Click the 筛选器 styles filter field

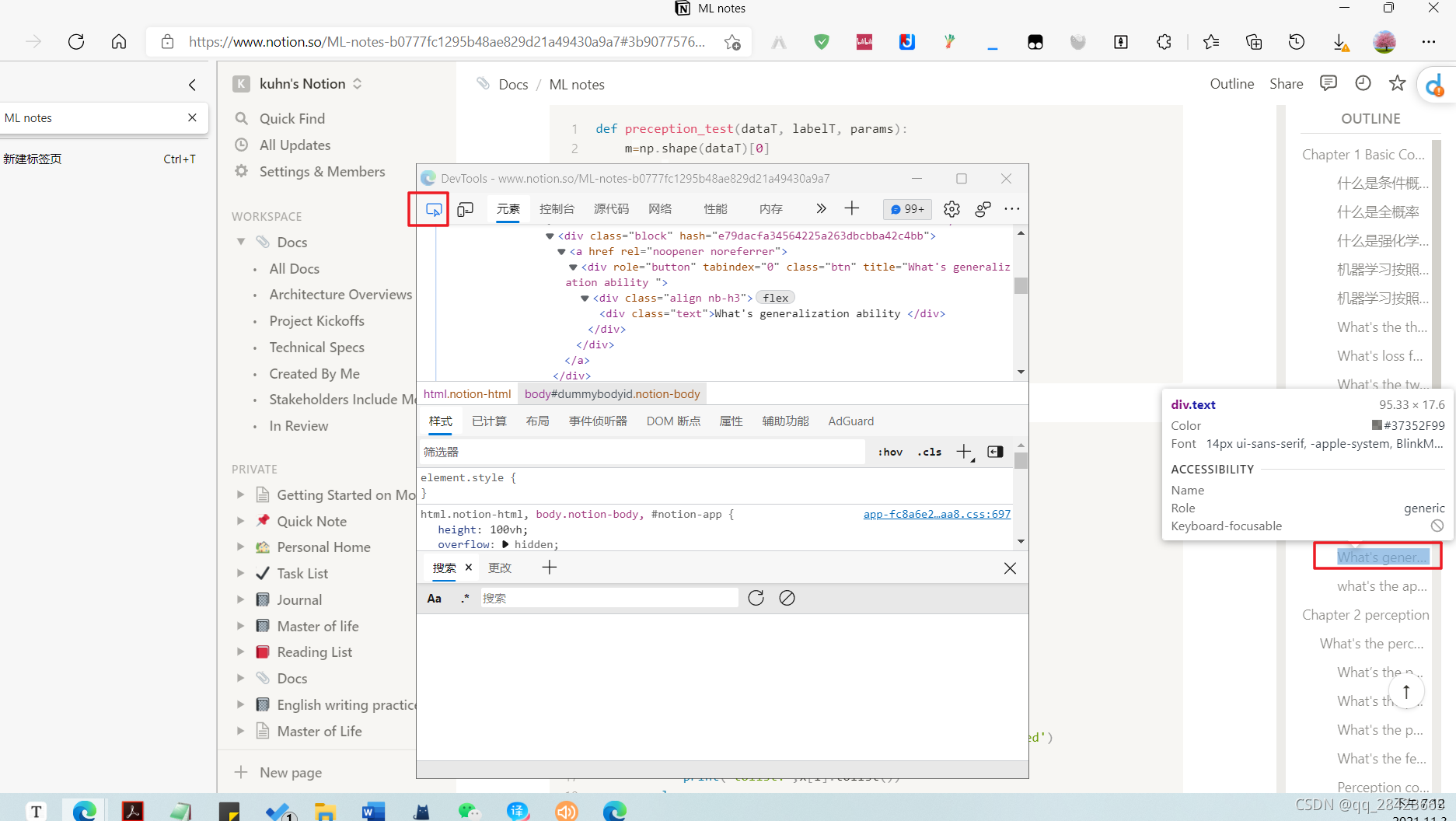pyautogui.click(x=642, y=452)
